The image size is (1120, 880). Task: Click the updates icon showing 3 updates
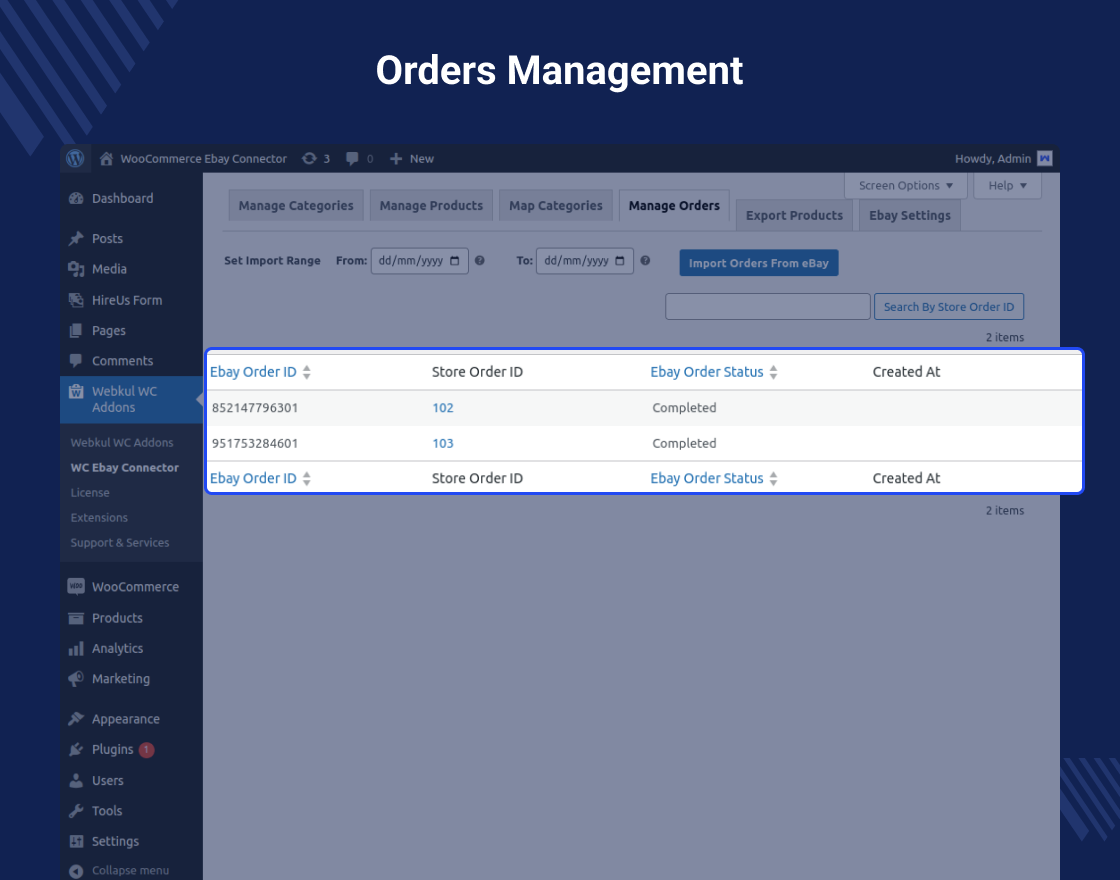(307, 158)
